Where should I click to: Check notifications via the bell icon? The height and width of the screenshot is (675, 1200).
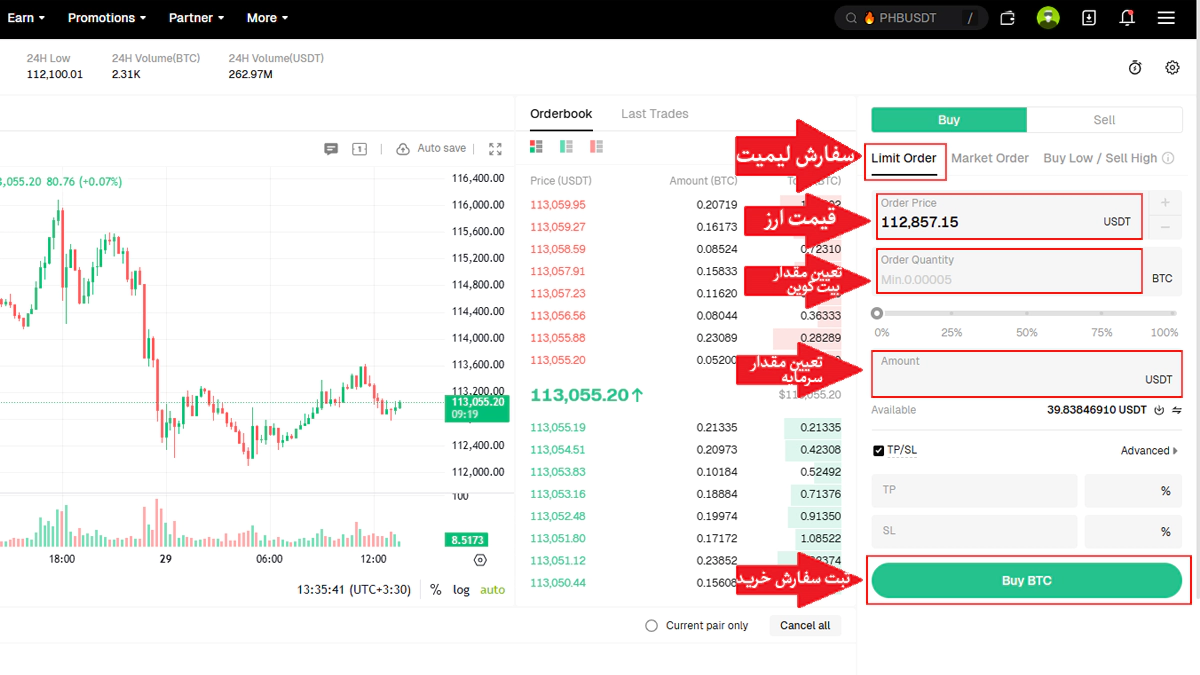pyautogui.click(x=1127, y=17)
